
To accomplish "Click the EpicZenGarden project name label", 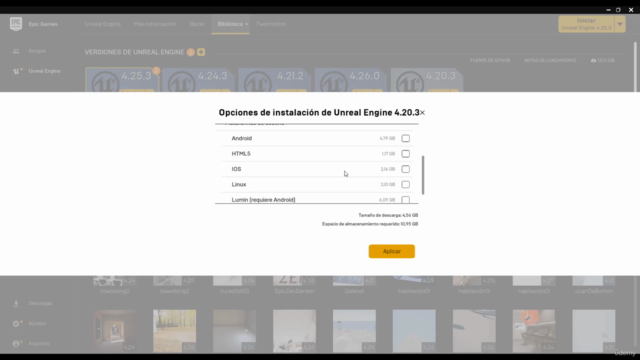I will pos(294,291).
